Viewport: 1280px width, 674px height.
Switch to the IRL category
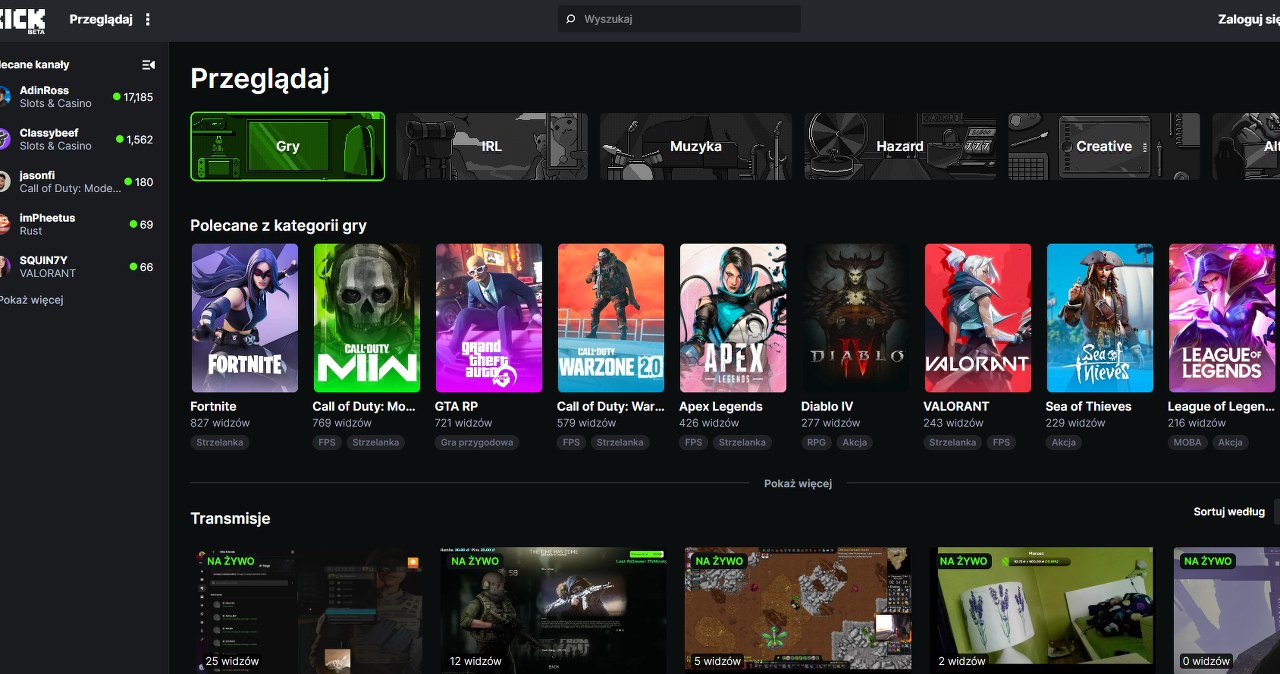coord(491,146)
